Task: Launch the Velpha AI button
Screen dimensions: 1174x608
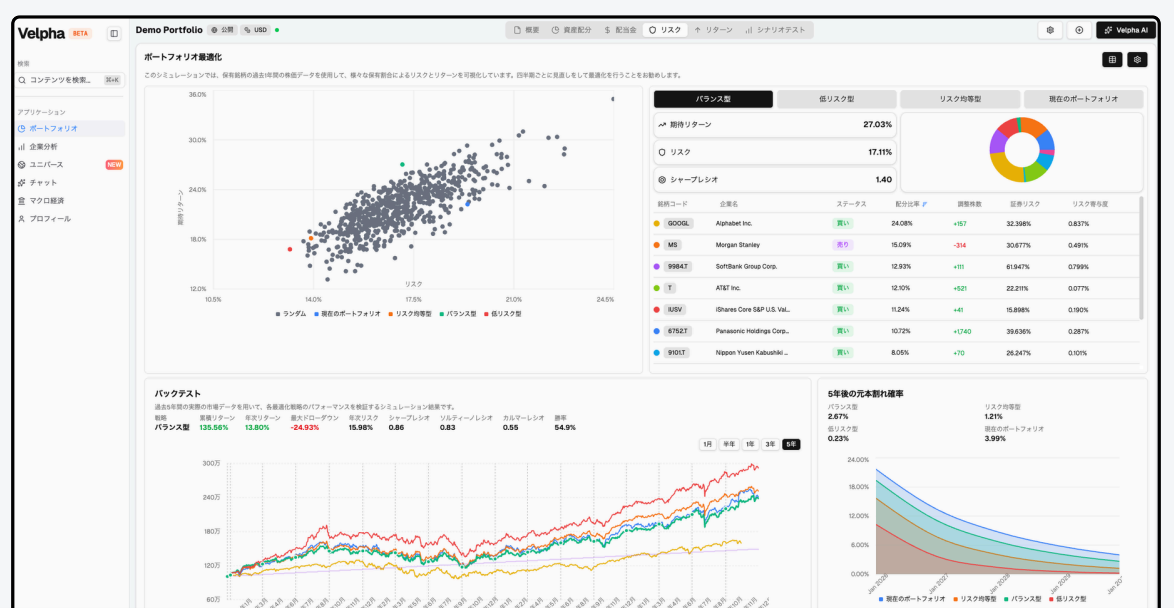Action: tap(1126, 30)
